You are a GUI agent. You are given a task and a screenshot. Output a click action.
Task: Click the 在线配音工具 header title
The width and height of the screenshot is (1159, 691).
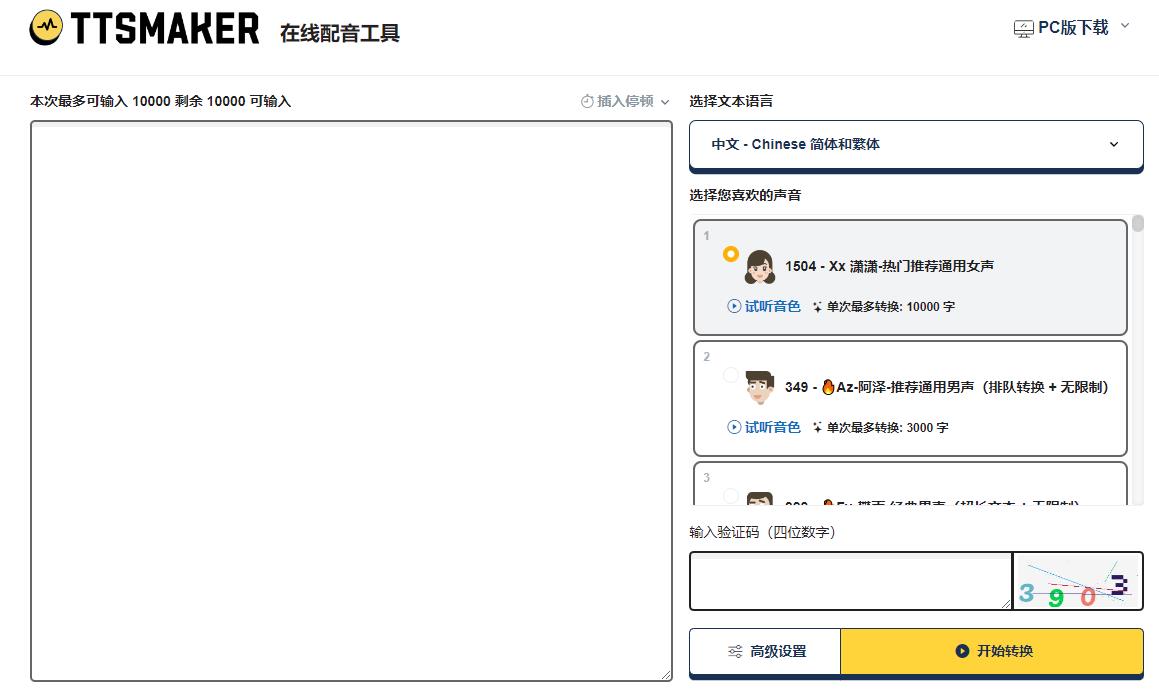pos(340,33)
